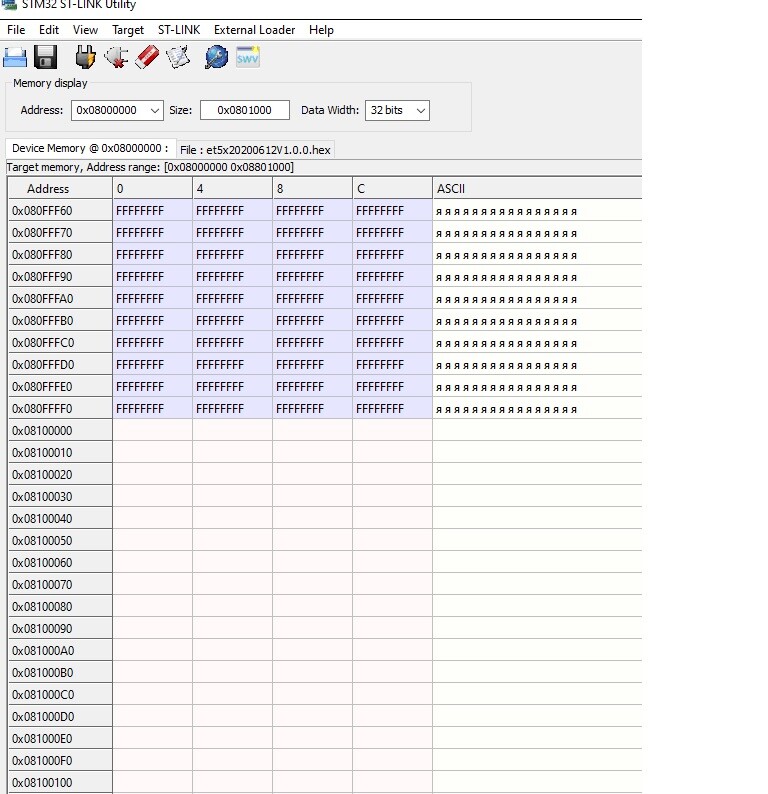Select address row 0x08100010

pyautogui.click(x=60, y=453)
